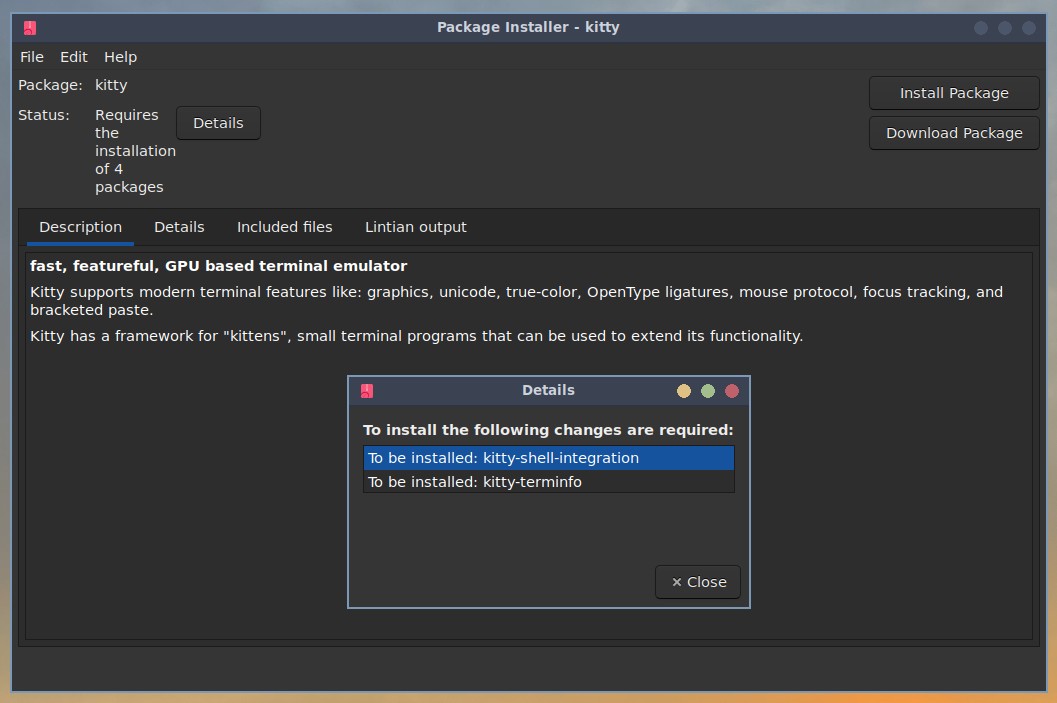Switch to the Lintian output tab

coord(415,227)
